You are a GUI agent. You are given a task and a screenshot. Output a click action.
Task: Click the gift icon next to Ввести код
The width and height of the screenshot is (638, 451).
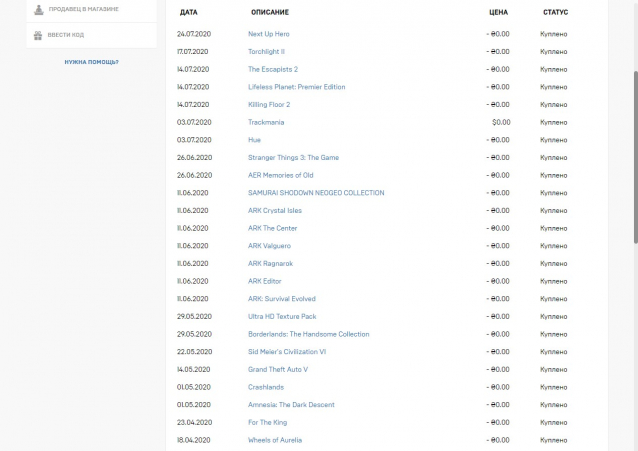38,35
